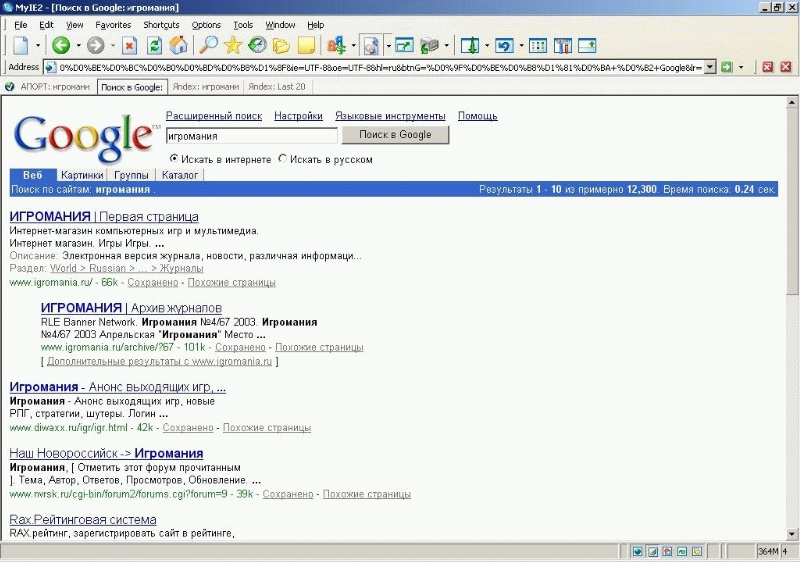
Task: Expand the encoding icon dropdown arrow
Action: (353, 46)
